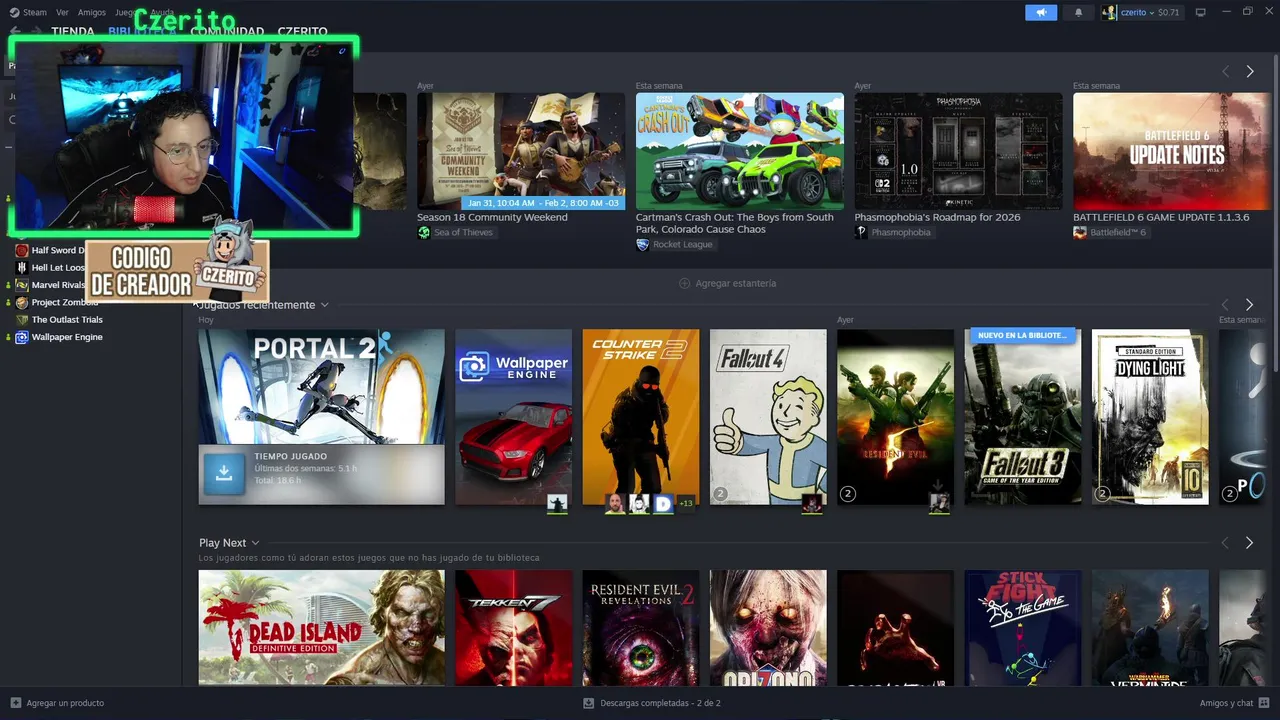Click the Wallpaper Engine sidebar icon

click(21, 337)
